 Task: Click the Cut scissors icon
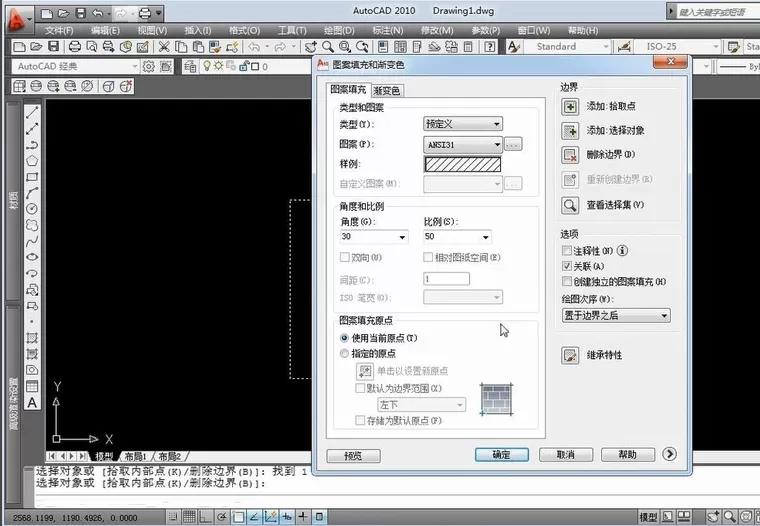[x=164, y=47]
